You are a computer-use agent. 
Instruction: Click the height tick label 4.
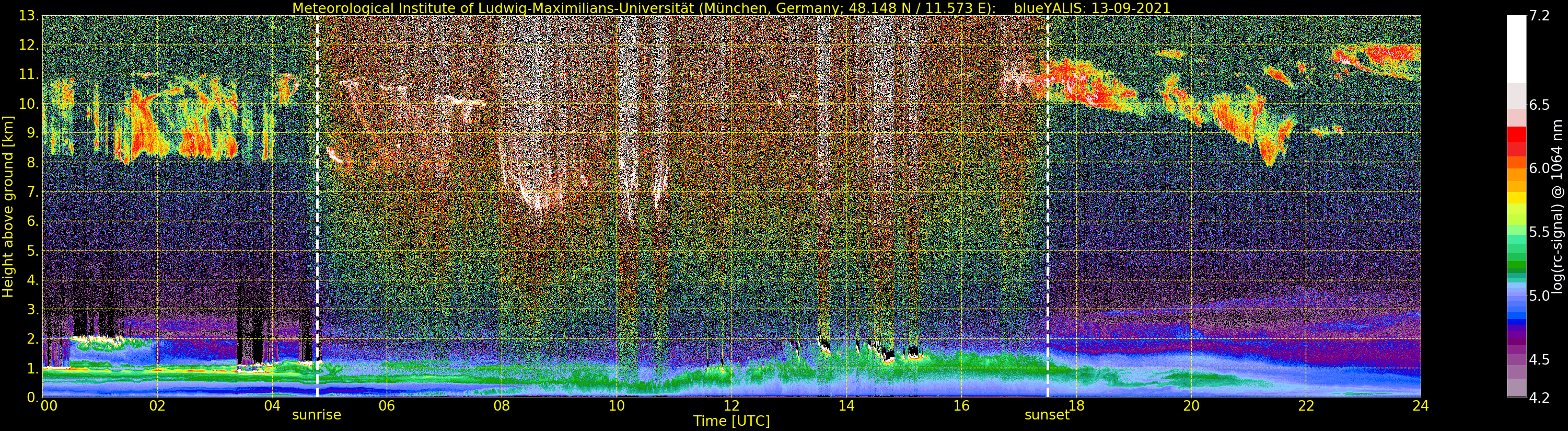point(33,280)
